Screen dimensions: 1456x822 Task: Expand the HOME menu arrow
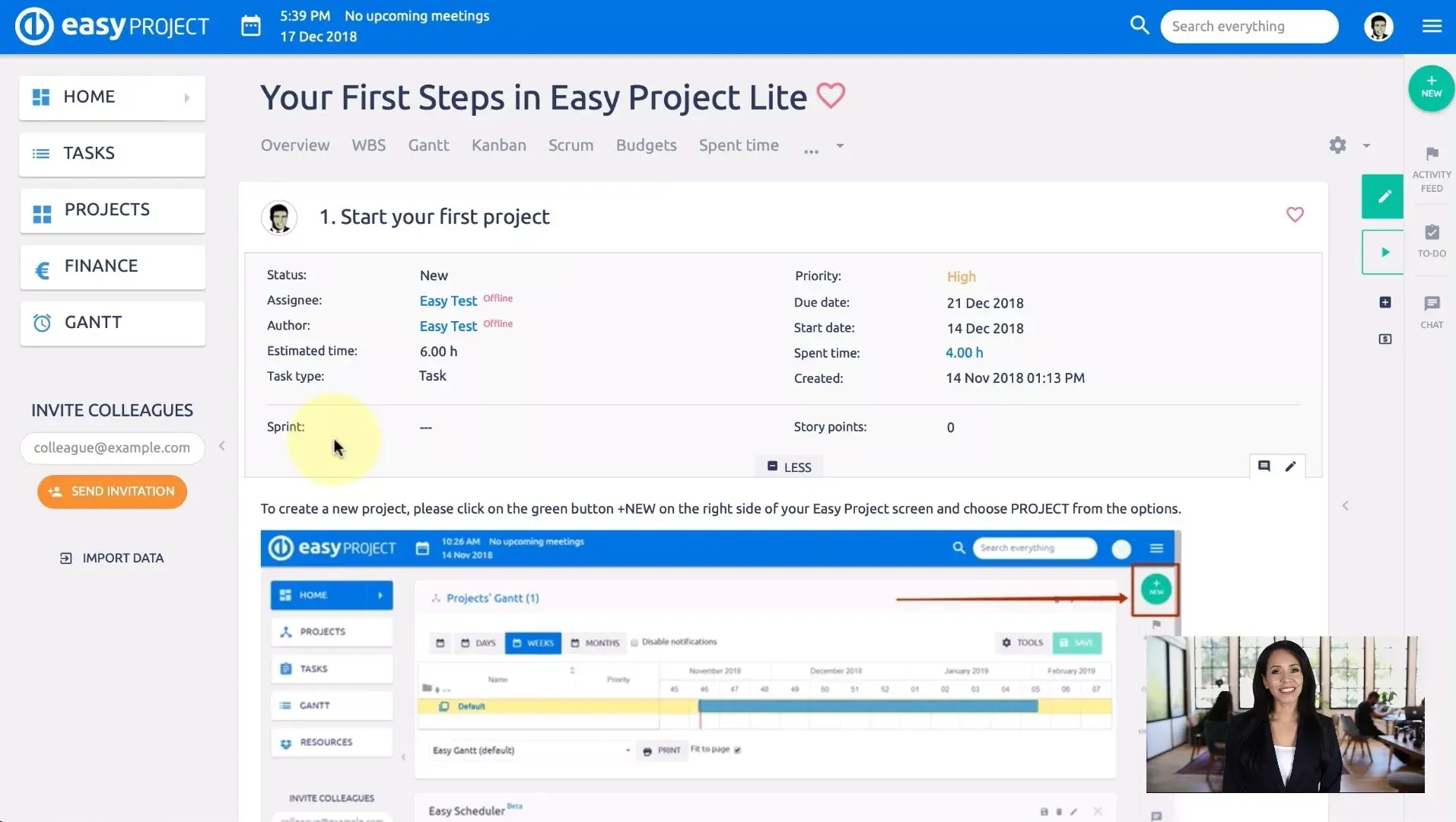point(187,97)
